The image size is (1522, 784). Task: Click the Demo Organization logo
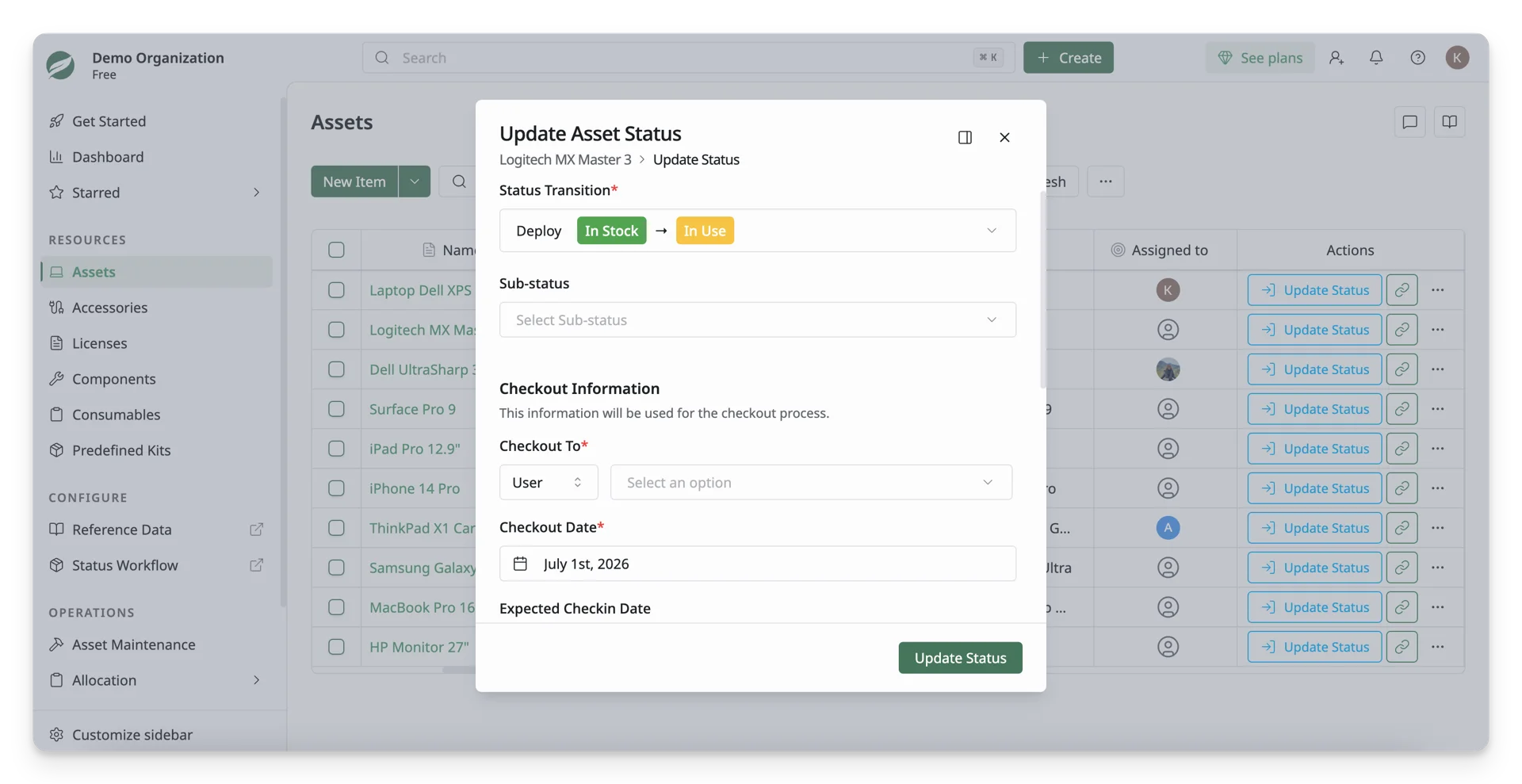[60, 64]
